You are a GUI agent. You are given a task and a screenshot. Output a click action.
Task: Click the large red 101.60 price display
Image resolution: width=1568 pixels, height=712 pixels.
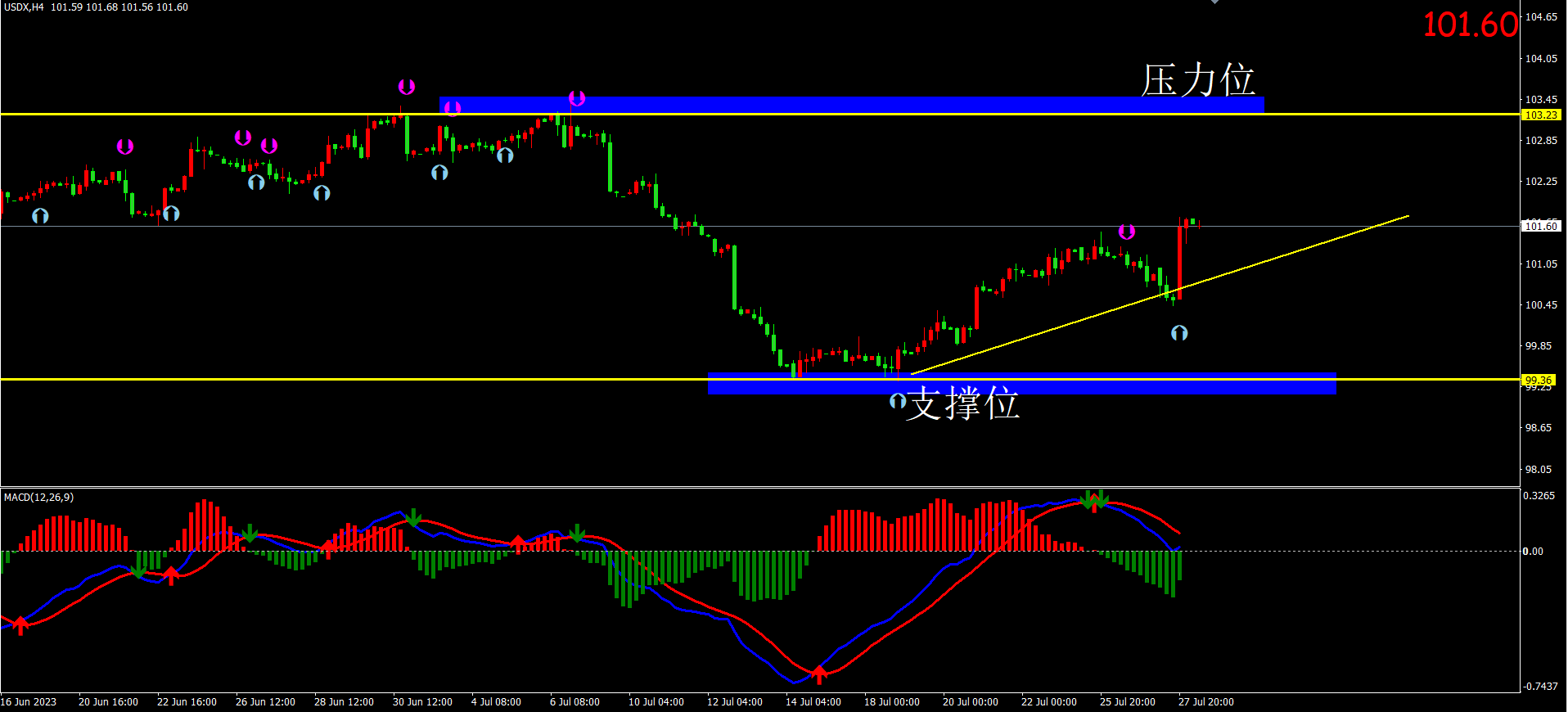click(1470, 25)
